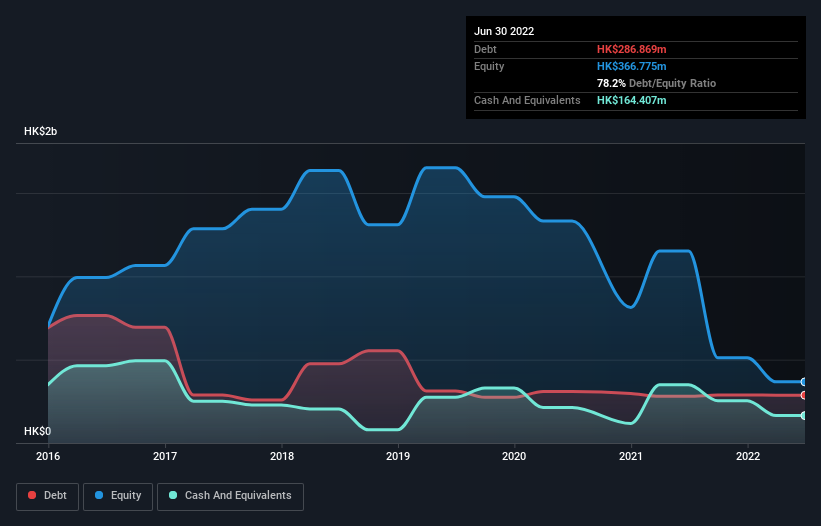
Task: Select the blue Equity endpoint marker
Action: [x=804, y=382]
